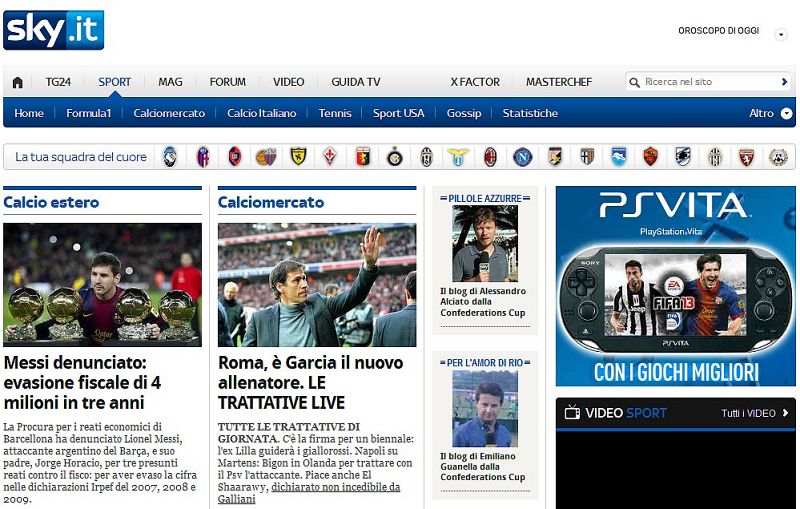The width and height of the screenshot is (800, 509).
Task: Click the Ricerca nel sito search field
Action: click(x=709, y=82)
